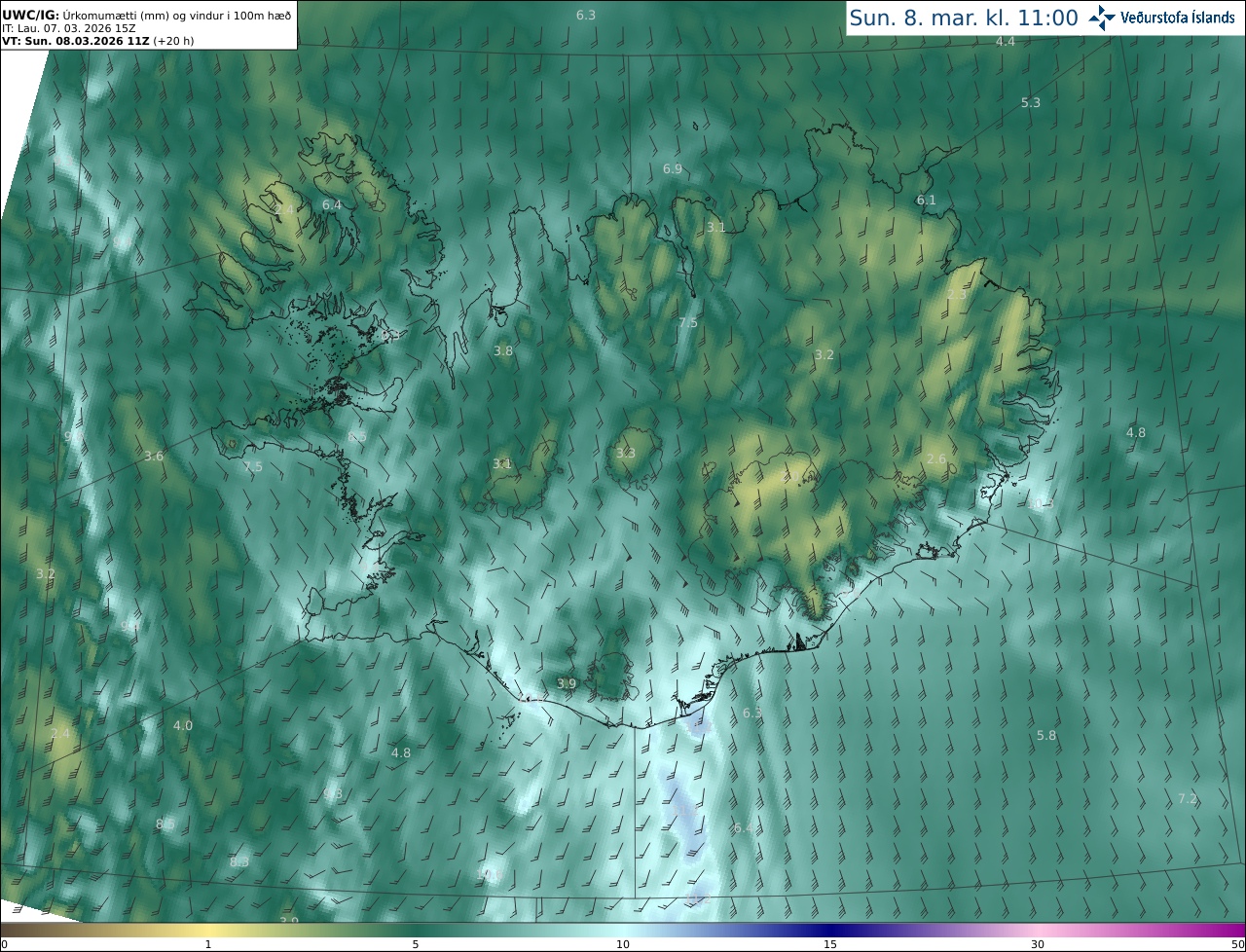Click the 2.6 value on the map
Screen dimensions: 1246x952
(936, 459)
